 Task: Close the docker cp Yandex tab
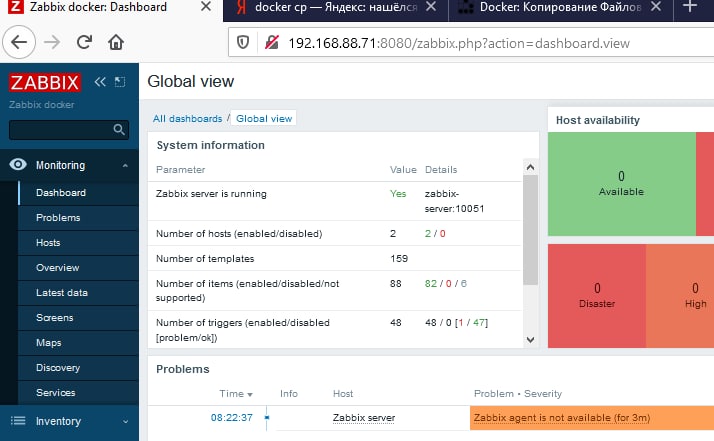(x=431, y=6)
